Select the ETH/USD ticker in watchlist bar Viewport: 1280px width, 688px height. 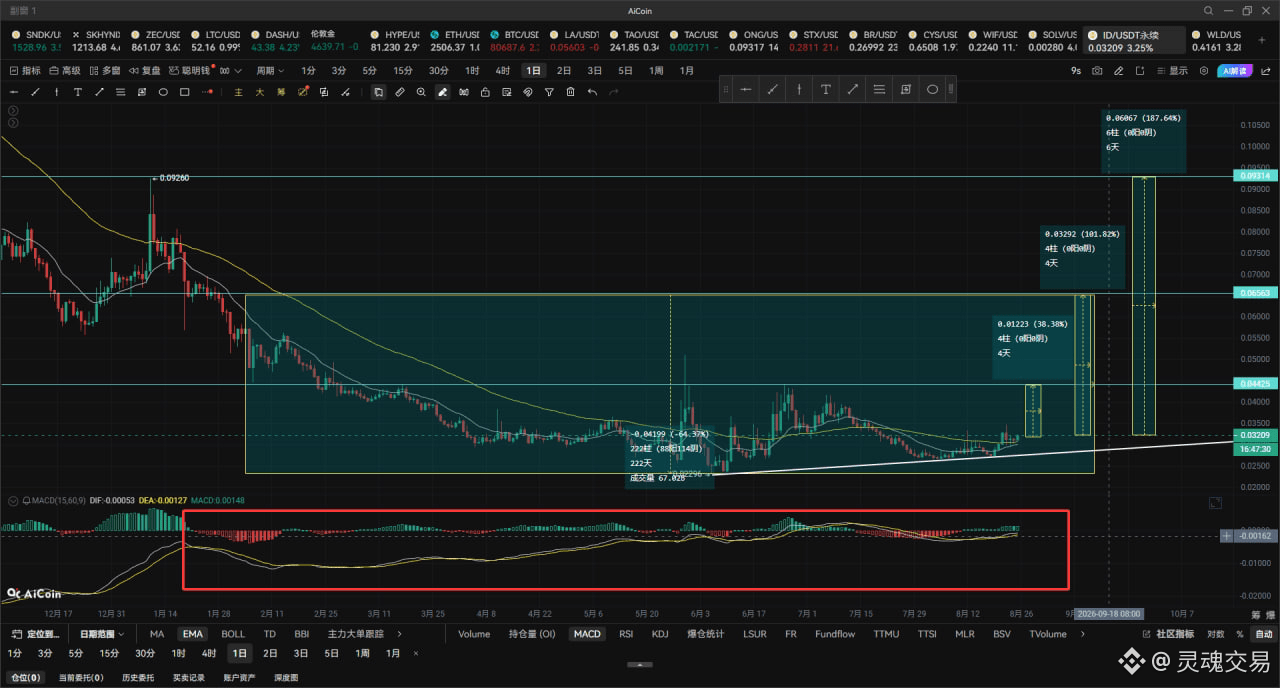pos(454,40)
